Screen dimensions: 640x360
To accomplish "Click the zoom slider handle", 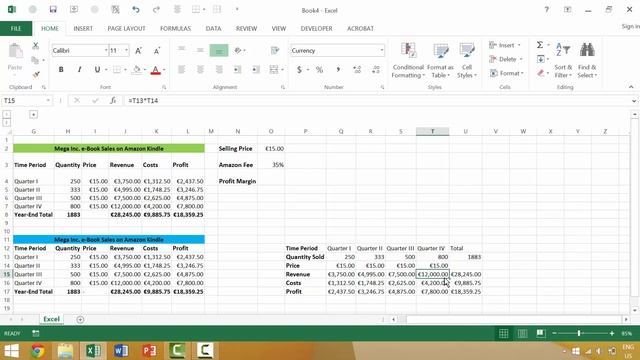I will click(579, 333).
